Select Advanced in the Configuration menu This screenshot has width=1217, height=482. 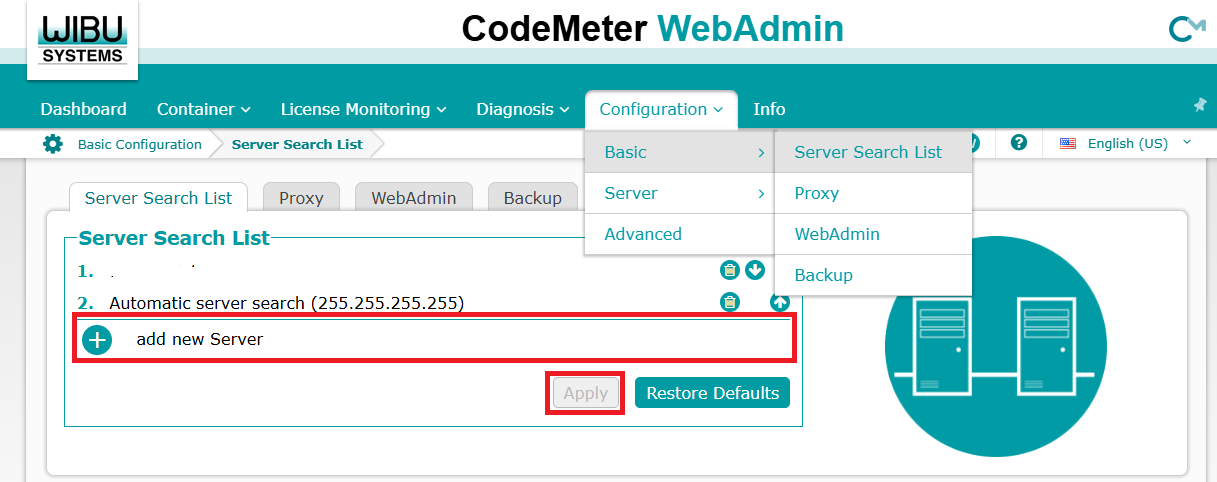(679, 234)
